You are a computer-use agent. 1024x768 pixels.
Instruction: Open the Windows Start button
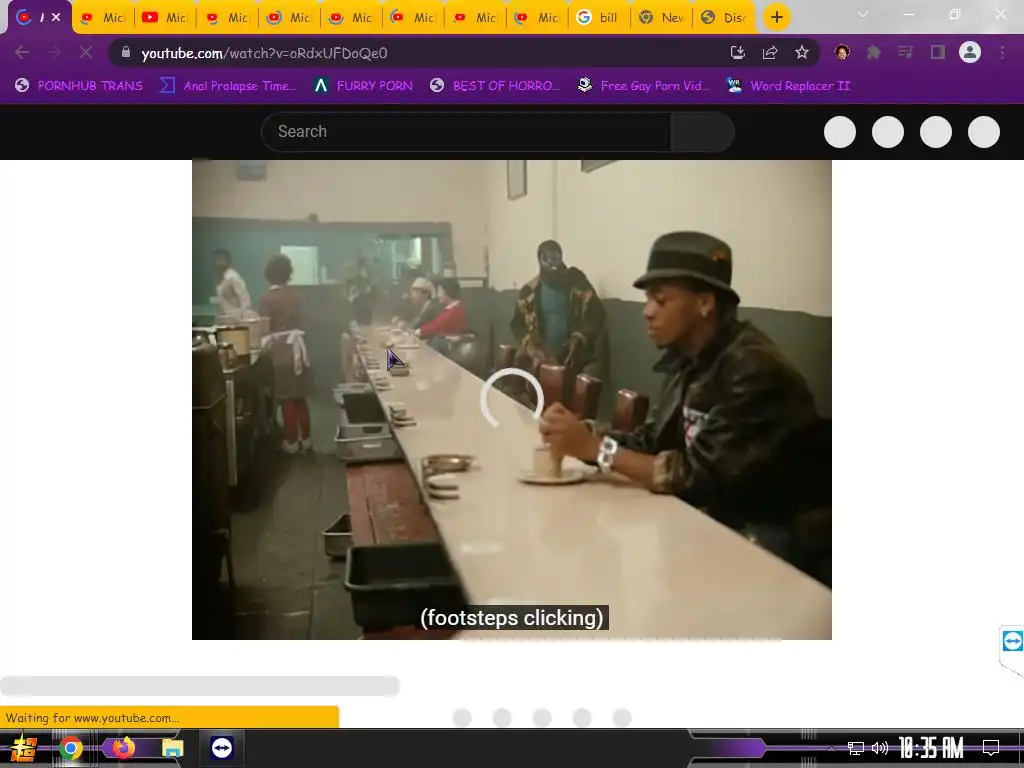click(x=24, y=748)
